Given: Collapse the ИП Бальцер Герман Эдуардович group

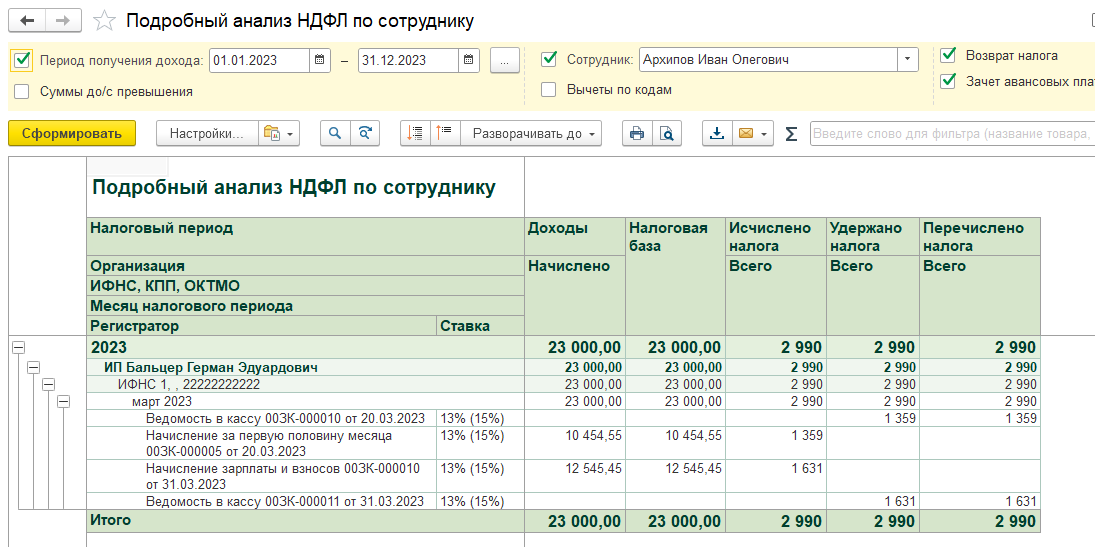Looking at the screenshot, I should pos(33,367).
